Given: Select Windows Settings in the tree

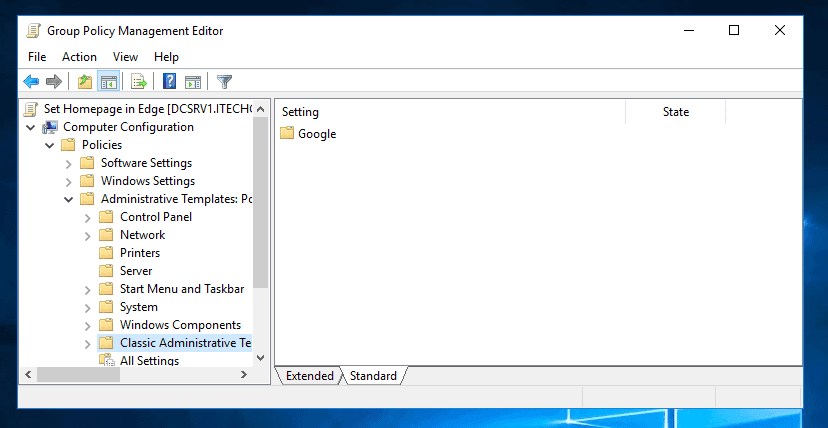Looking at the screenshot, I should click(148, 180).
